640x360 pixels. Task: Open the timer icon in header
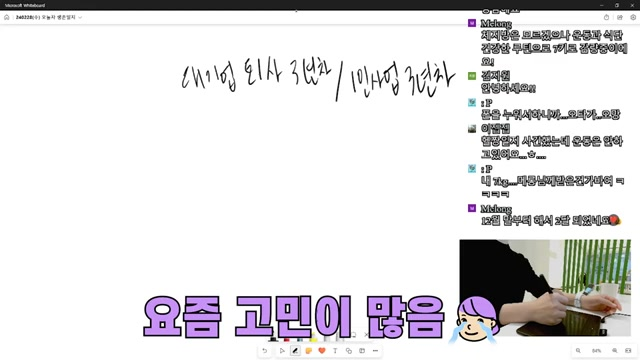pyautogui.click(x=606, y=17)
